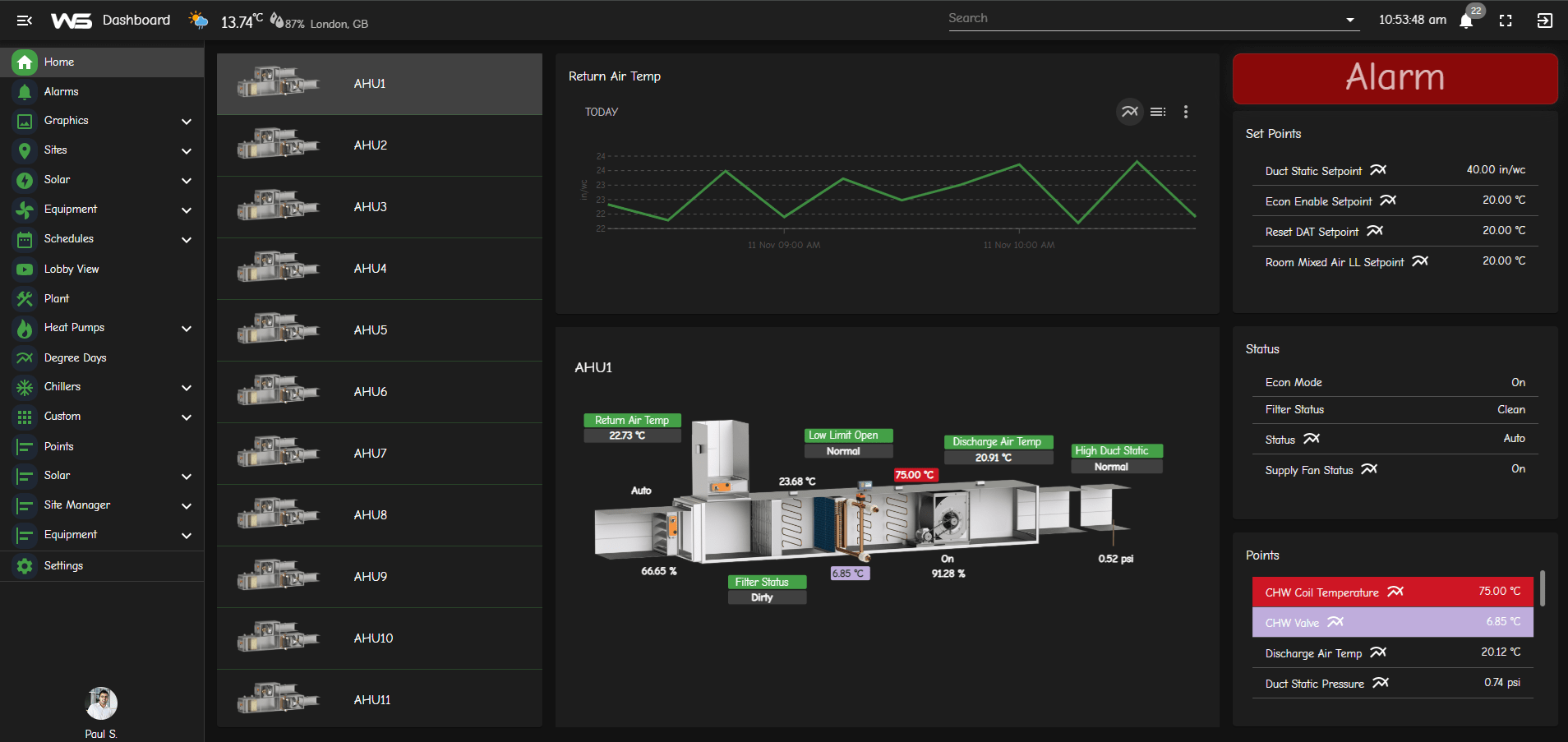
Task: Open the Search dropdown arrow
Action: coord(1349,21)
